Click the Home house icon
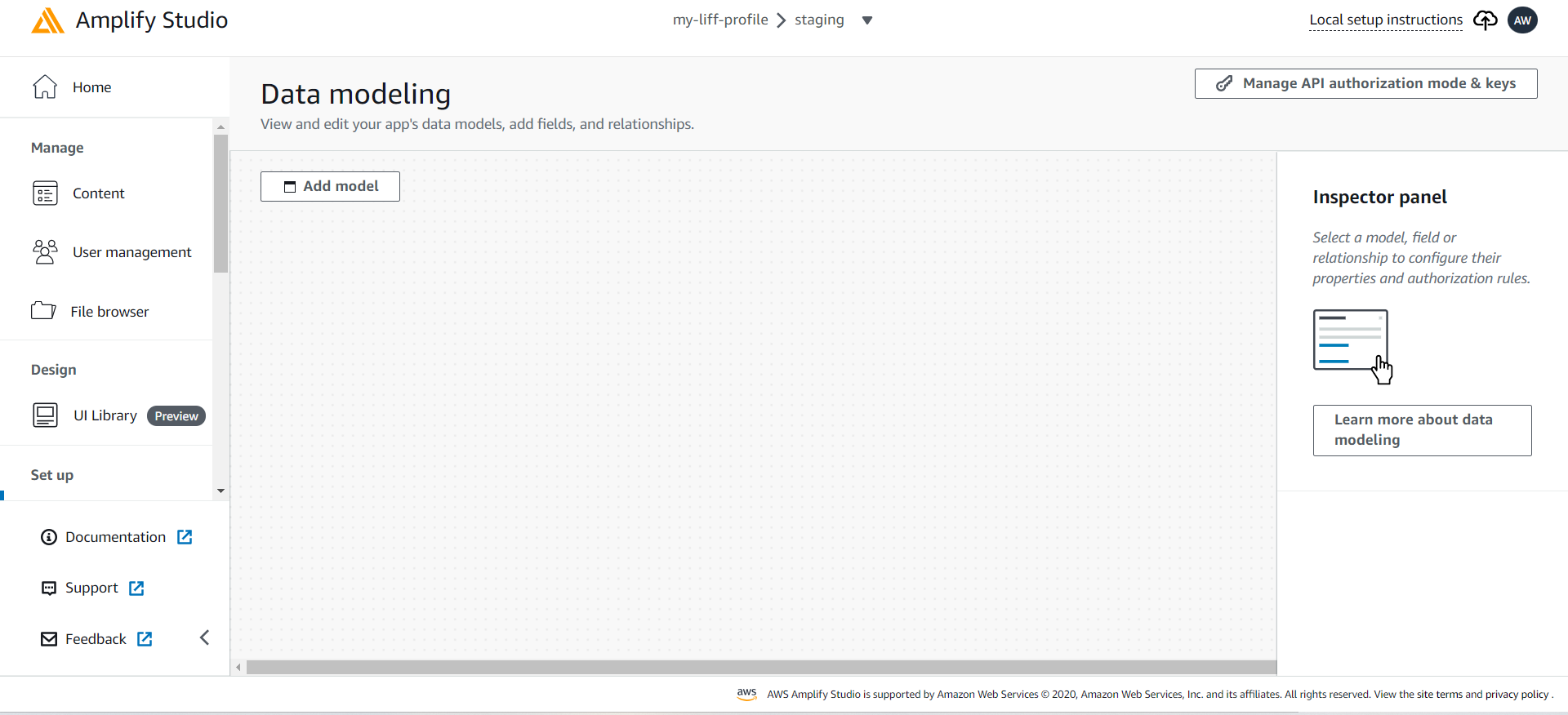Viewport: 1568px width, 715px height. pyautogui.click(x=45, y=87)
